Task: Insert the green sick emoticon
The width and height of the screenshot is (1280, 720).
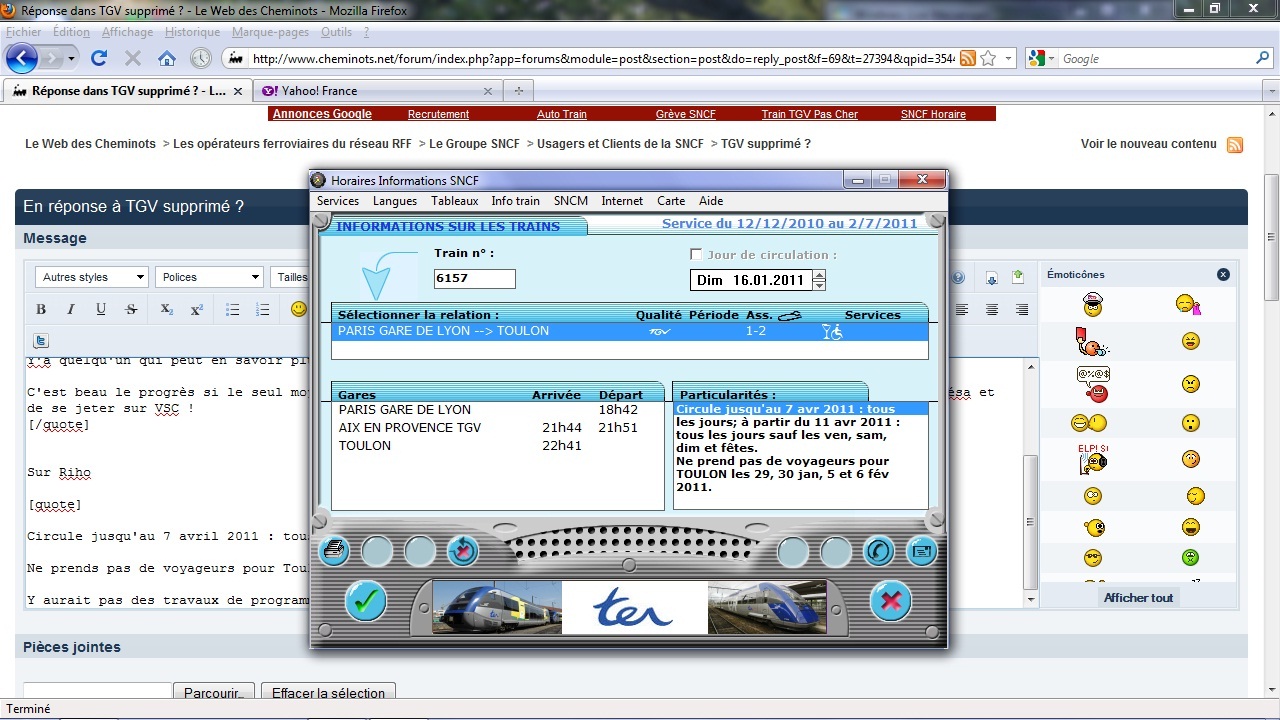Action: tap(1190, 557)
